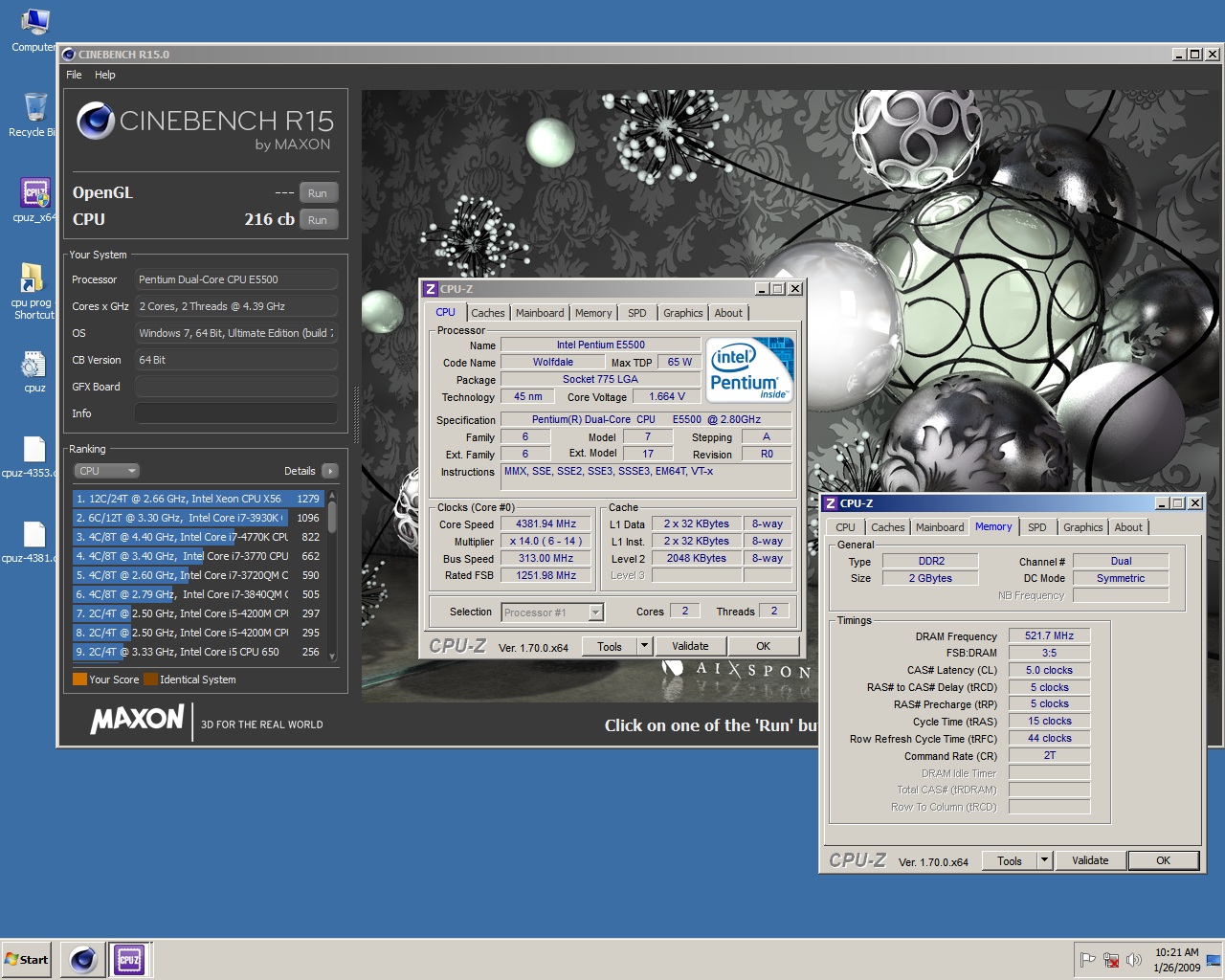
Task: Open Tools dropdown arrow in CPU-Z Memory window
Action: 1044,861
